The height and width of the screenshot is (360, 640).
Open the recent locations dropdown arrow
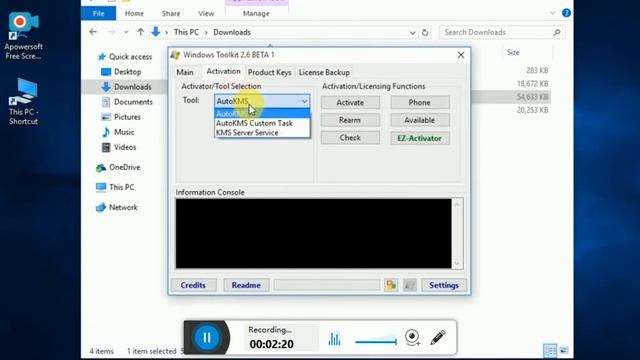126,32
